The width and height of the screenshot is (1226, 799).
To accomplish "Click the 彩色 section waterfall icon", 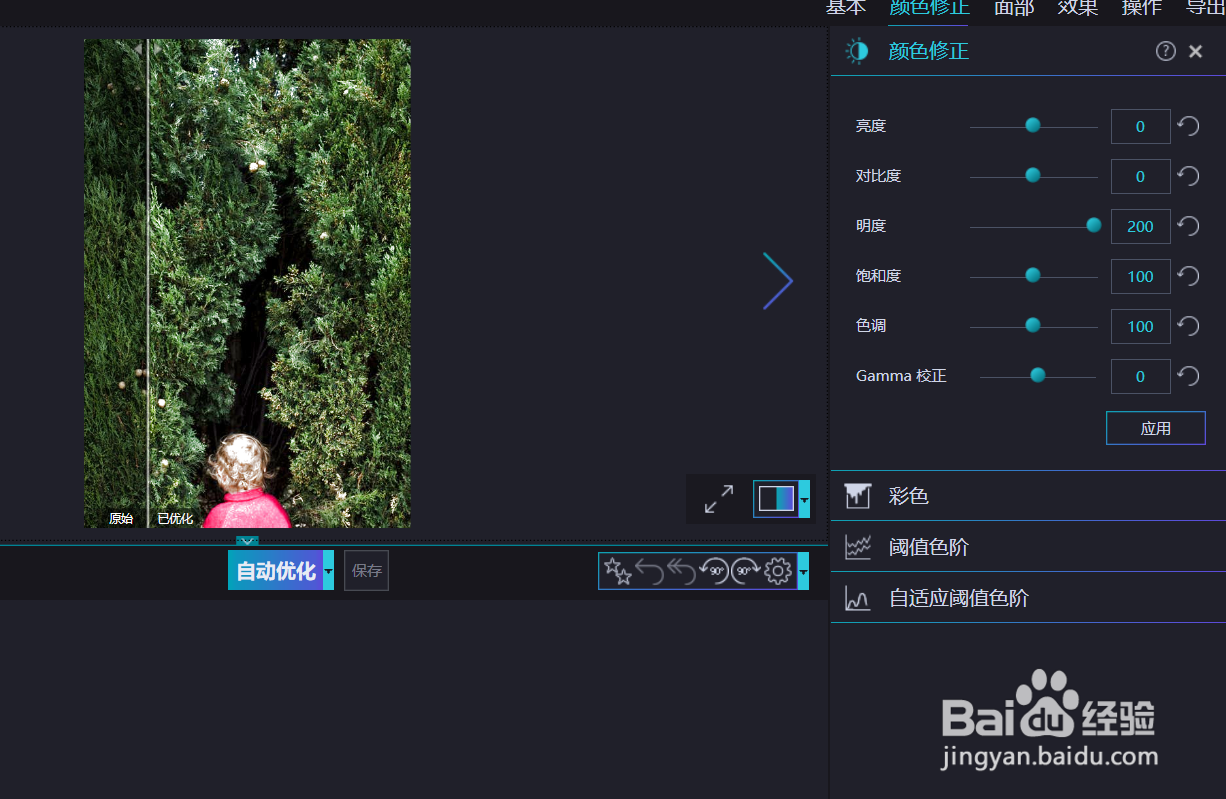I will [858, 495].
